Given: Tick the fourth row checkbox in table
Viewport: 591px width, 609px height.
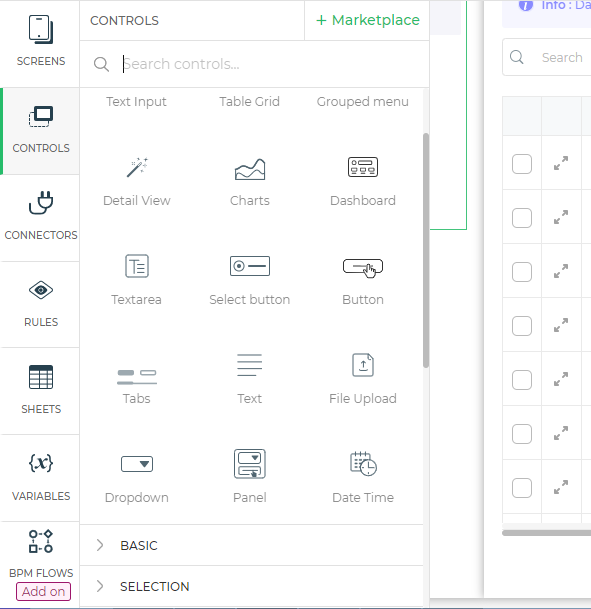Looking at the screenshot, I should 522,326.
